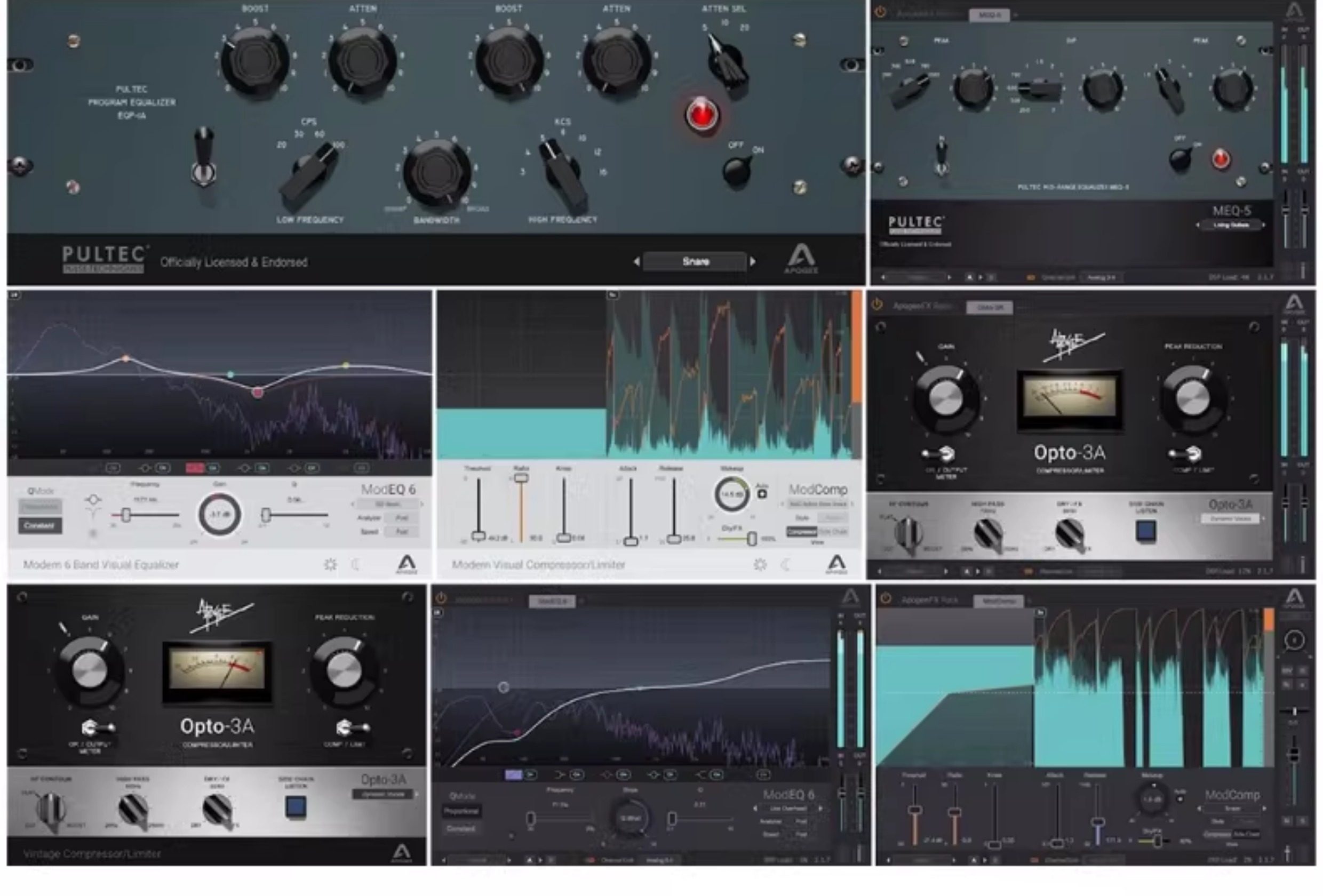Select the Proportional Q Mode button in dark ModEQ 6

click(461, 811)
